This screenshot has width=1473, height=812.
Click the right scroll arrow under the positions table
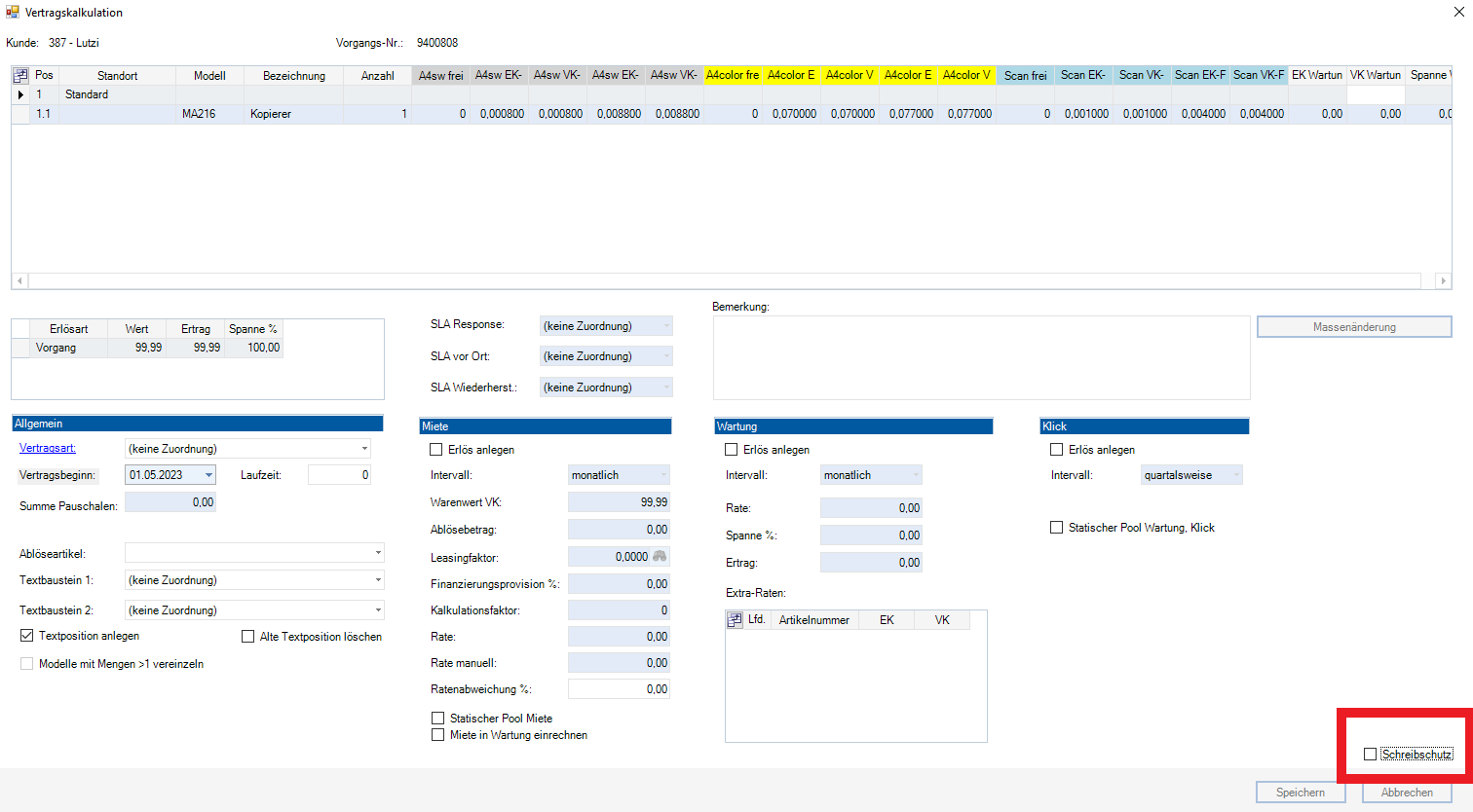(x=1443, y=280)
